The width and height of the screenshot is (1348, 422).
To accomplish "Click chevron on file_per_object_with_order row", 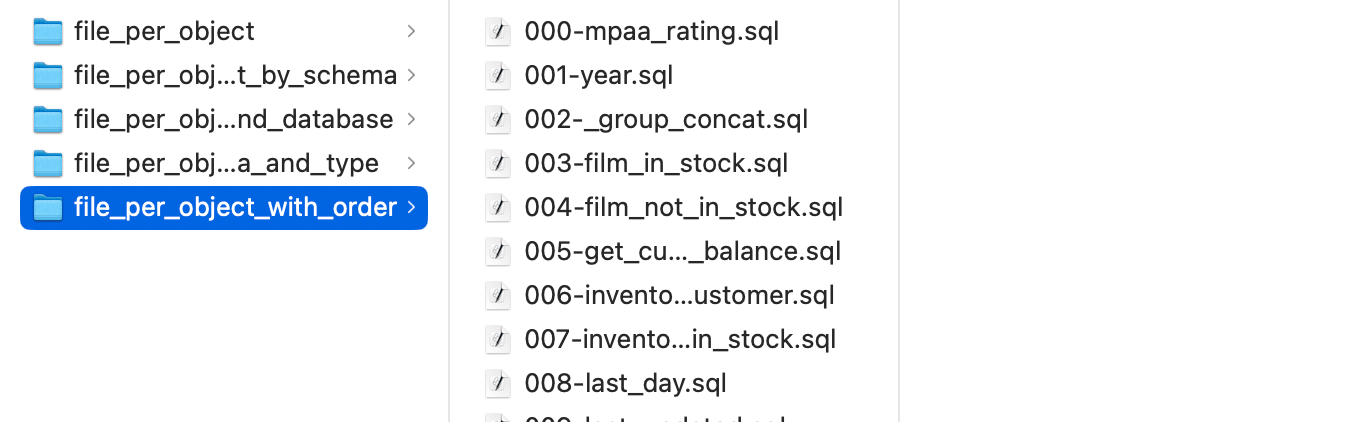I will pos(411,208).
